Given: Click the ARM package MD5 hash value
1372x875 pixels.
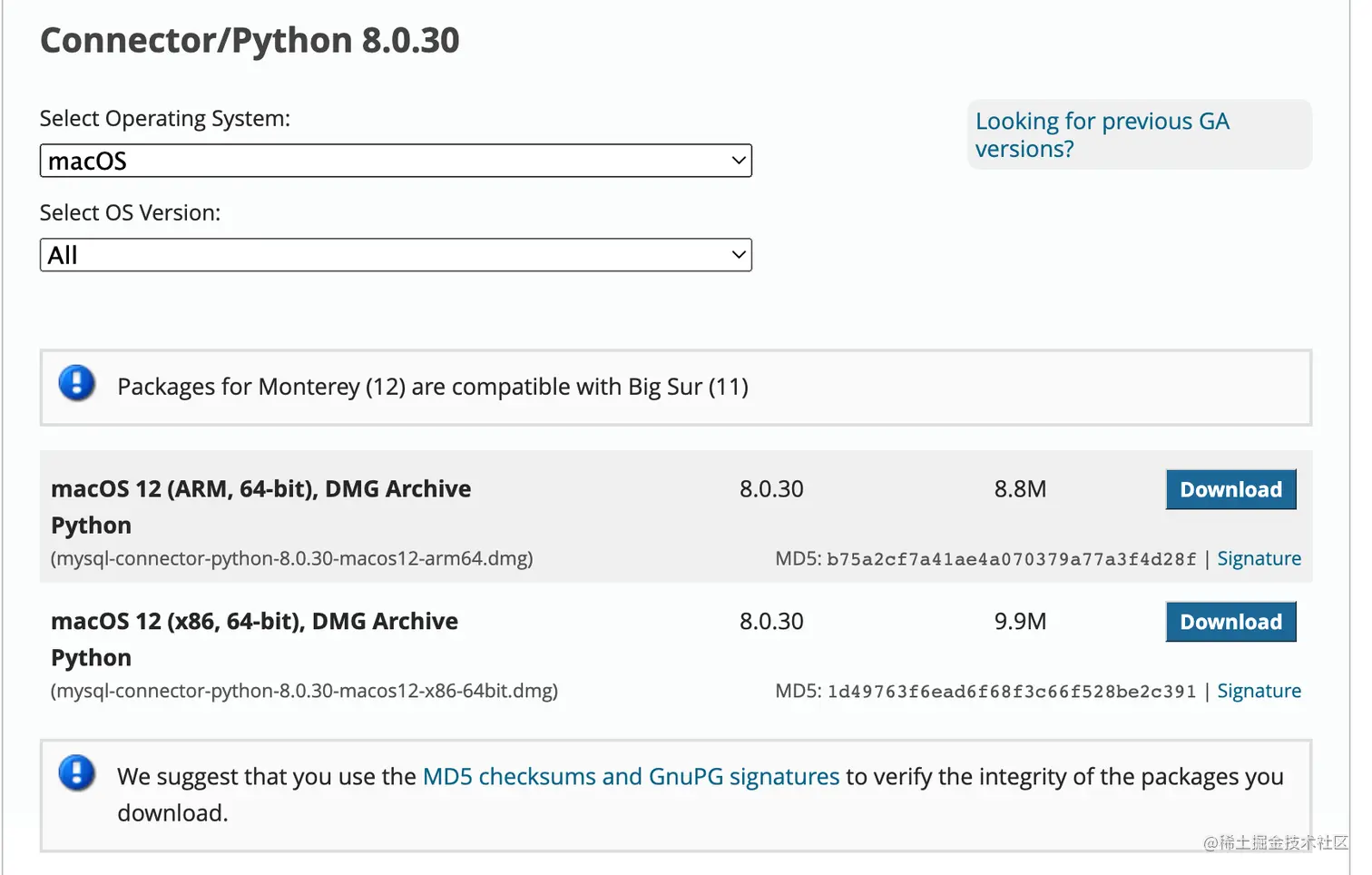Looking at the screenshot, I should click(1011, 559).
